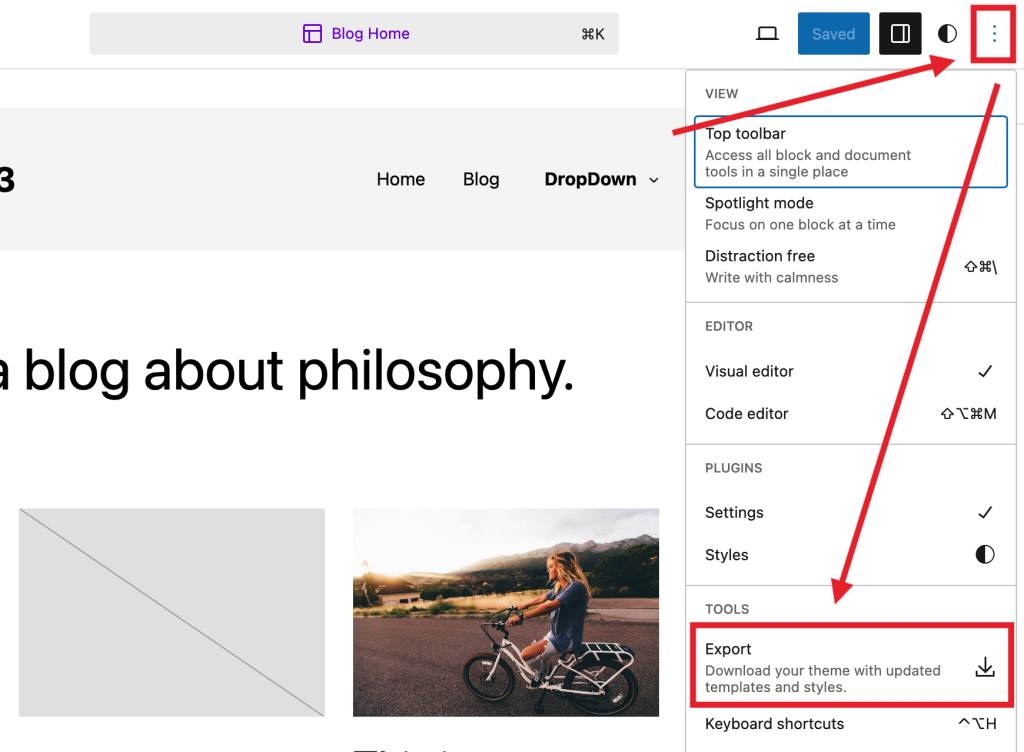
Task: Open the desktop preview icon
Action: (x=767, y=33)
